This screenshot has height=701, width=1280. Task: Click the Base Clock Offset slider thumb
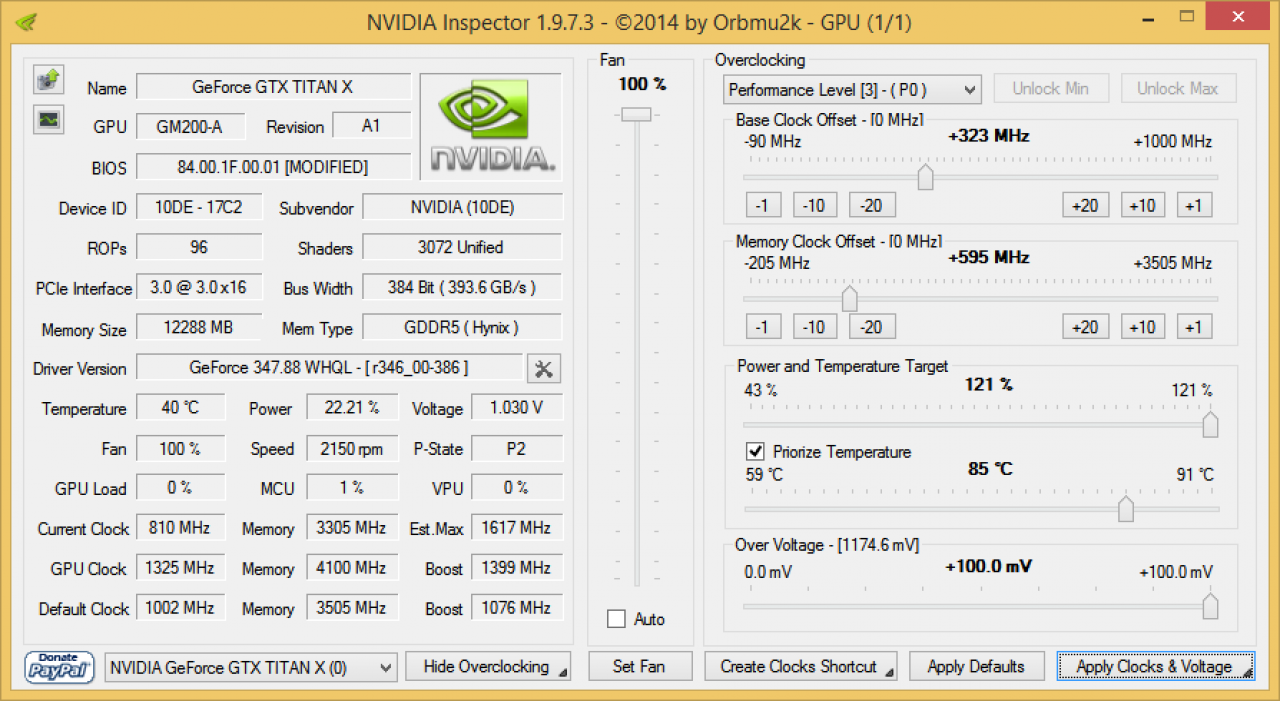pyautogui.click(x=926, y=177)
